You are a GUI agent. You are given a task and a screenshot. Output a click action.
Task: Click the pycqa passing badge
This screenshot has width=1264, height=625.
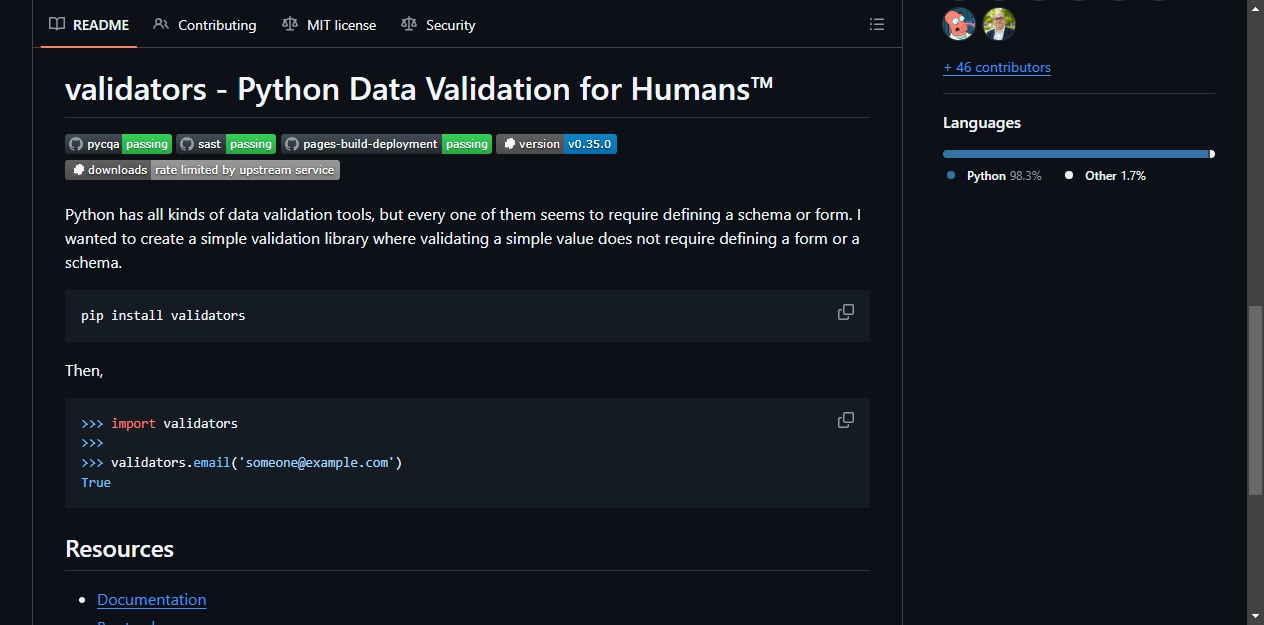coord(118,144)
